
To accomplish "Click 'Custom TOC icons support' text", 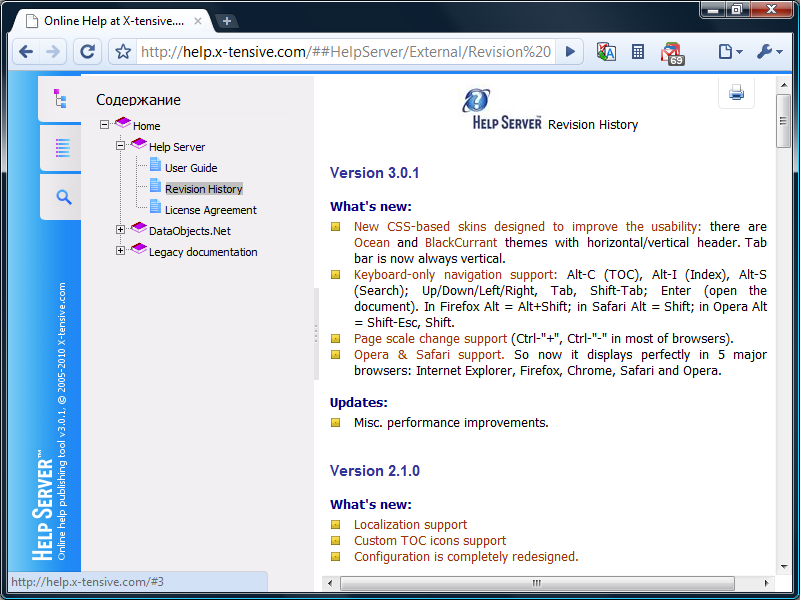I will coord(430,540).
